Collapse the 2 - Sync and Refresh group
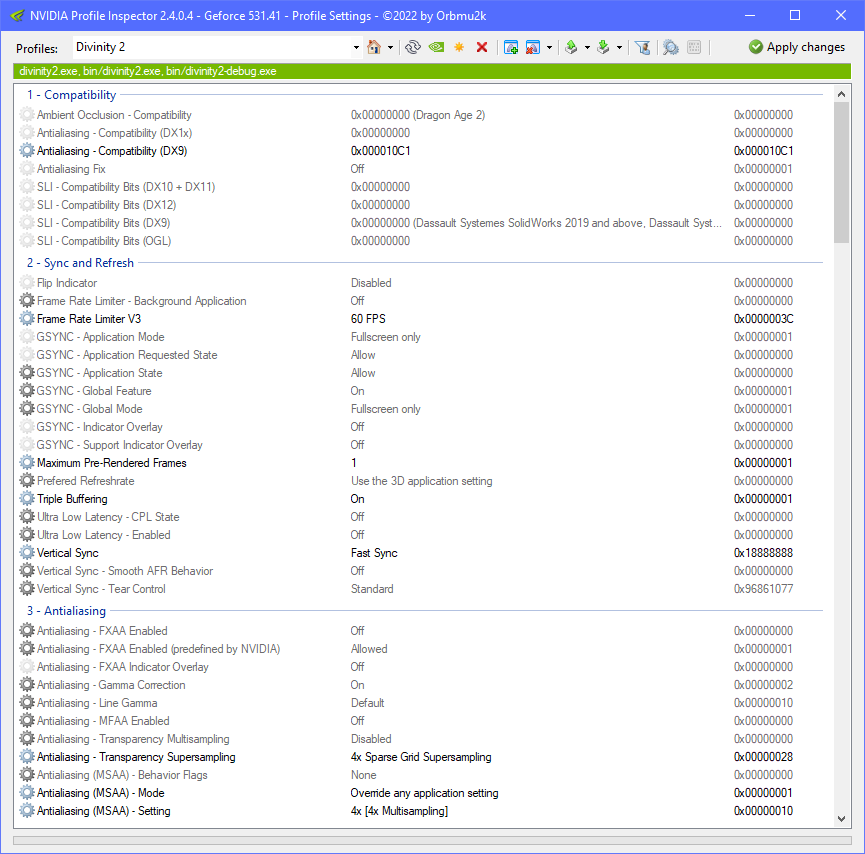Viewport: 865px width, 854px height. [81, 263]
